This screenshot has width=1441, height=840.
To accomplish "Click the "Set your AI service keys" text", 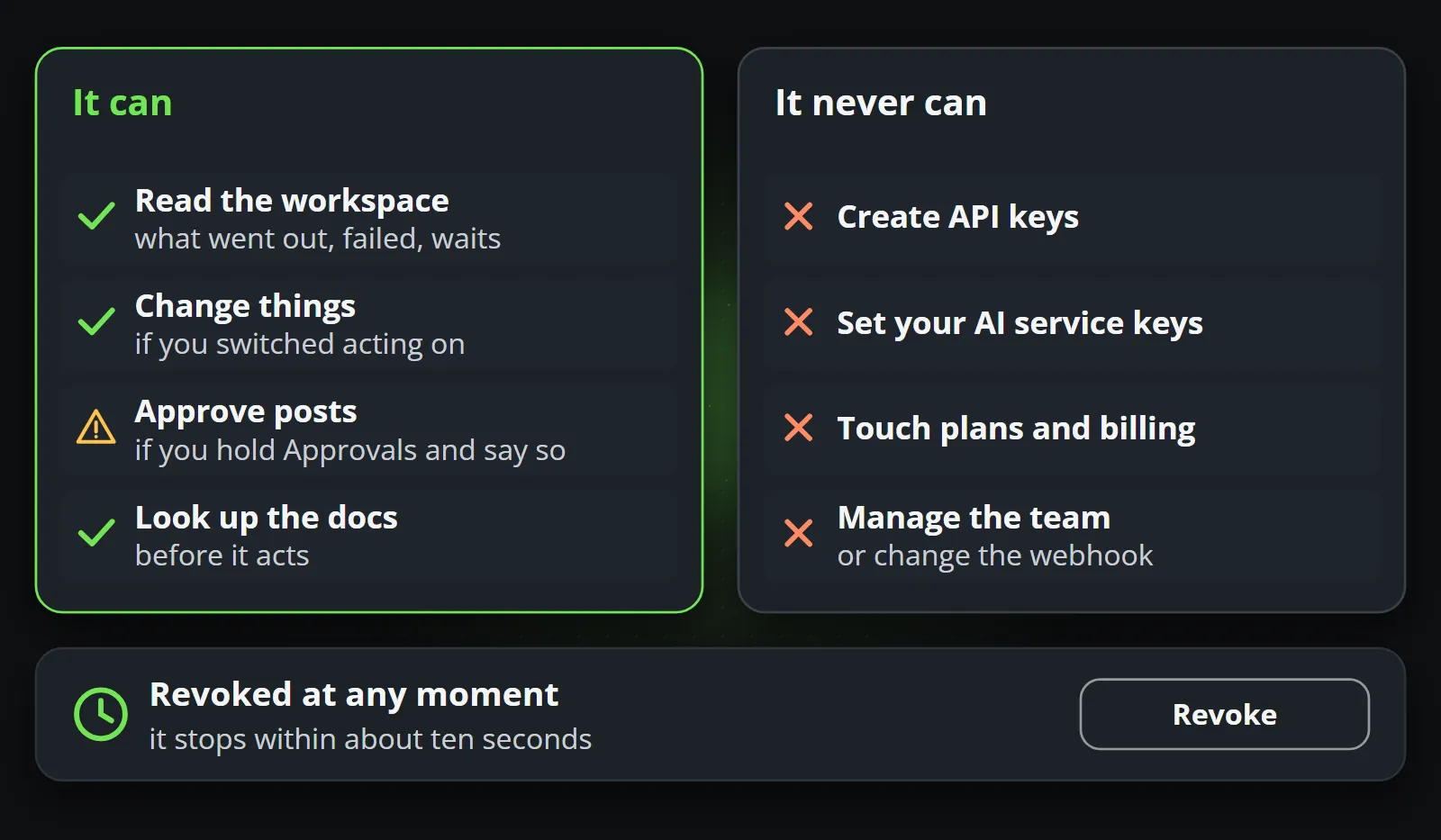I will click(x=1020, y=322).
